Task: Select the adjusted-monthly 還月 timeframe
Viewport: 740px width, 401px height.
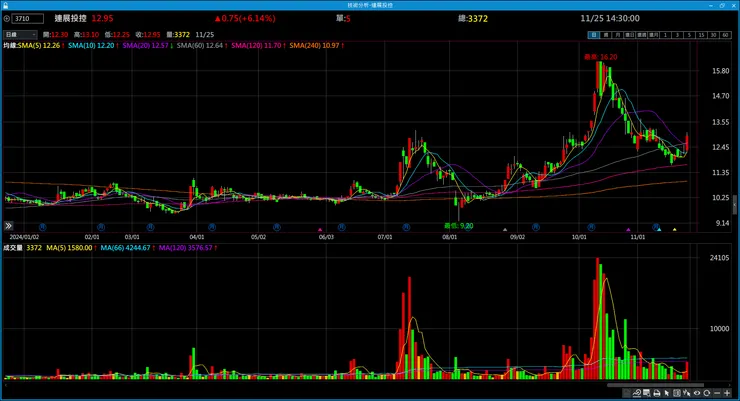Action: click(654, 35)
